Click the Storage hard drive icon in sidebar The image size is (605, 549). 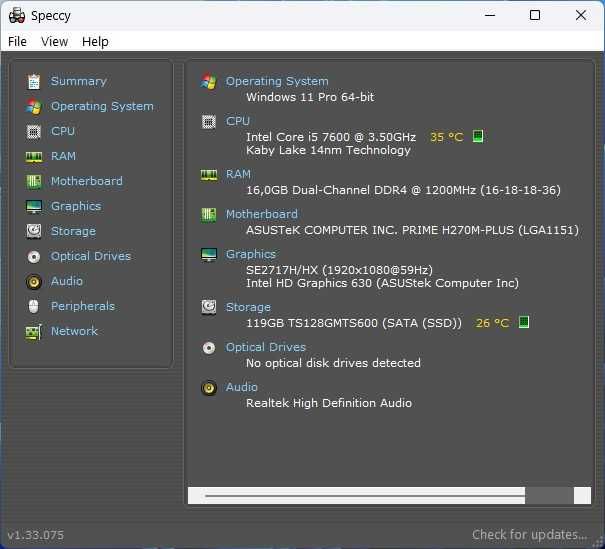[34, 231]
